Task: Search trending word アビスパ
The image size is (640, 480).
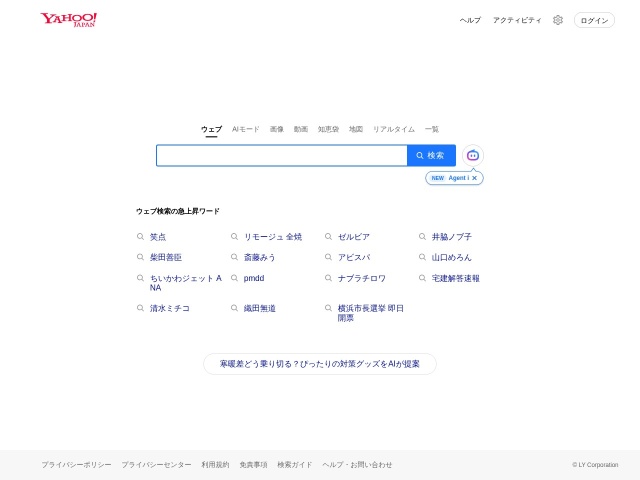Action: pyautogui.click(x=354, y=258)
